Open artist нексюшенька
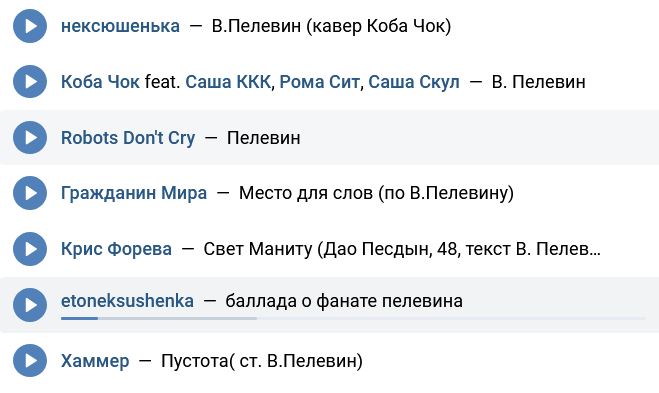The image size is (659, 393). pyautogui.click(x=120, y=26)
